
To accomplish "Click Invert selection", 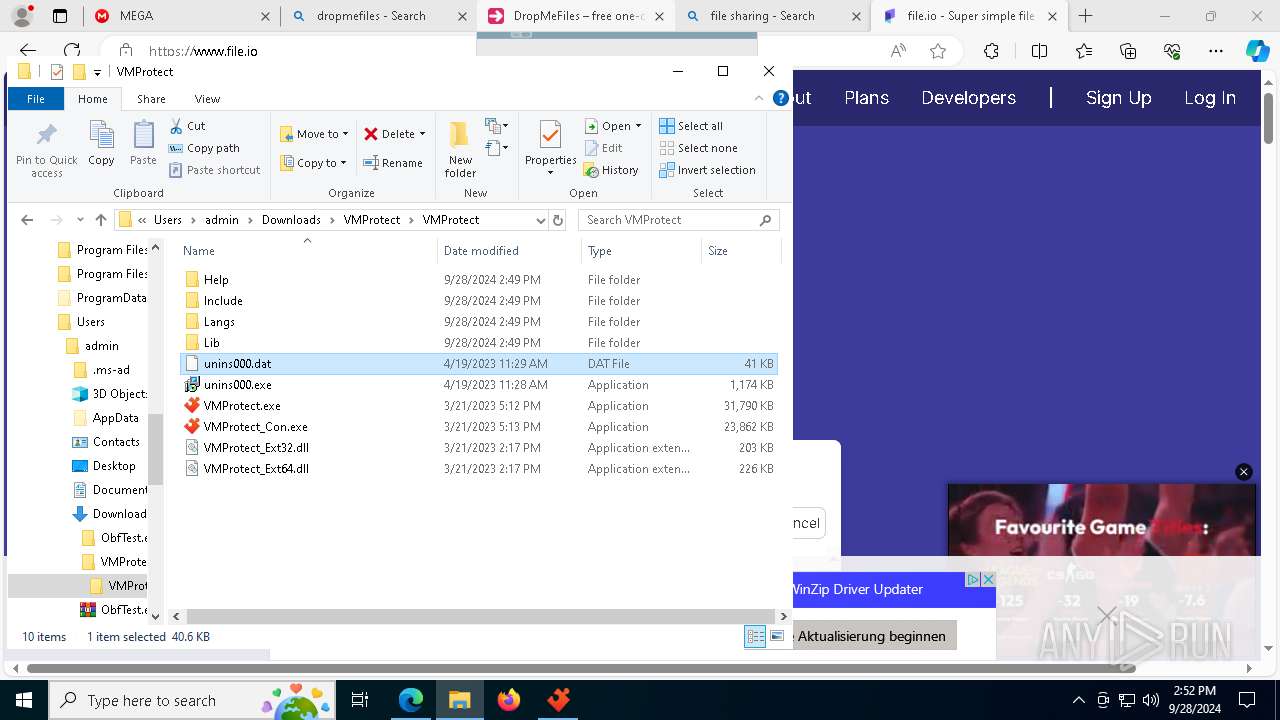I will pos(707,170).
